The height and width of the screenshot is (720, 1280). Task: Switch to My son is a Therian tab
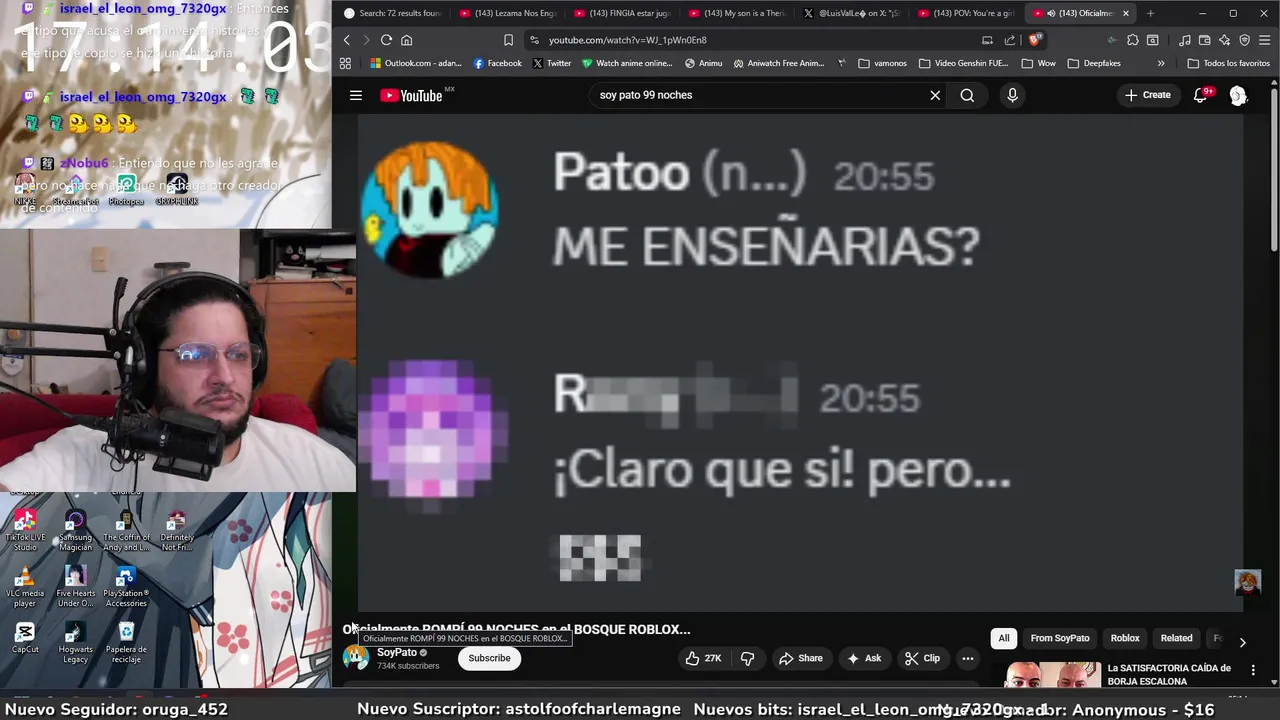coord(736,13)
